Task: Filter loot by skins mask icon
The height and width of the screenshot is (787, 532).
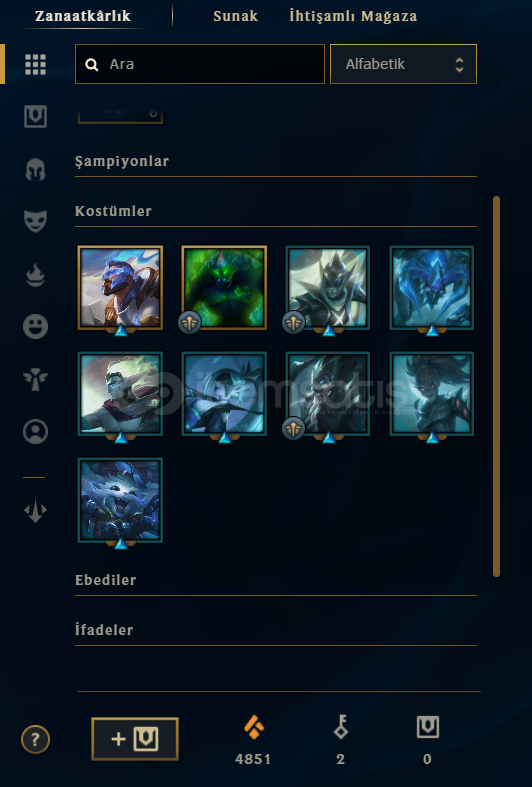Action: point(35,221)
